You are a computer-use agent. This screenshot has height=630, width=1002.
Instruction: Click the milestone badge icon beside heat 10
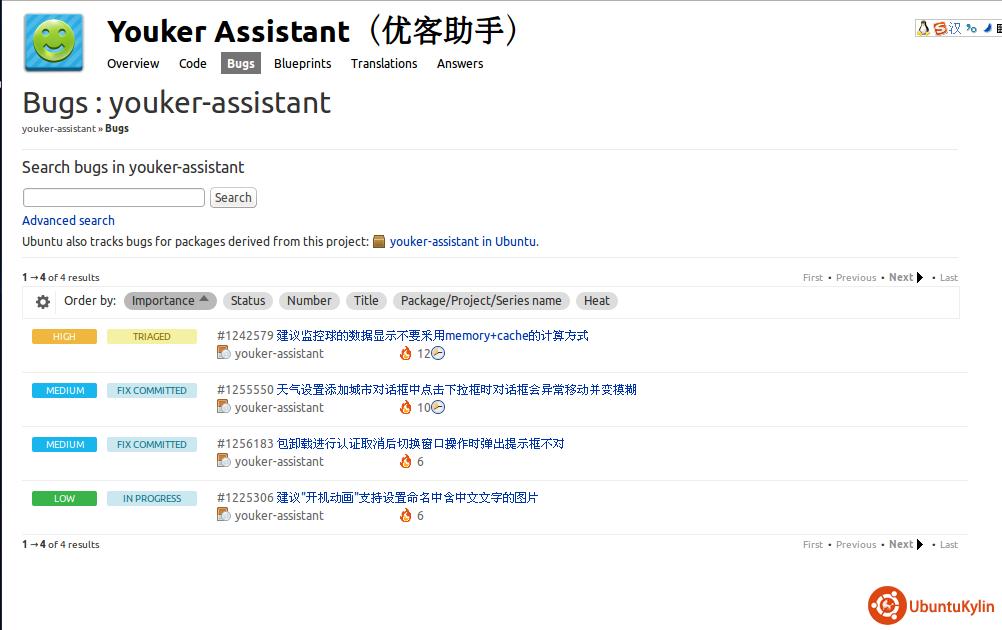tap(438, 407)
